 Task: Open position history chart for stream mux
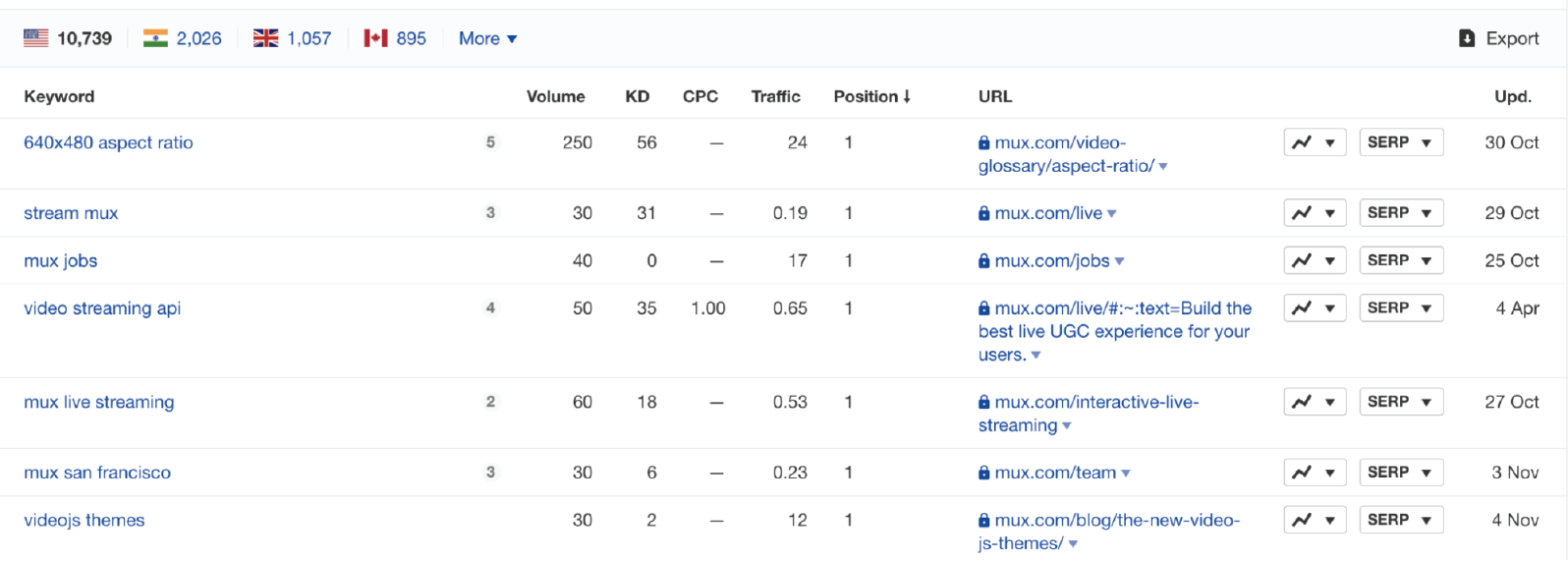point(1314,213)
